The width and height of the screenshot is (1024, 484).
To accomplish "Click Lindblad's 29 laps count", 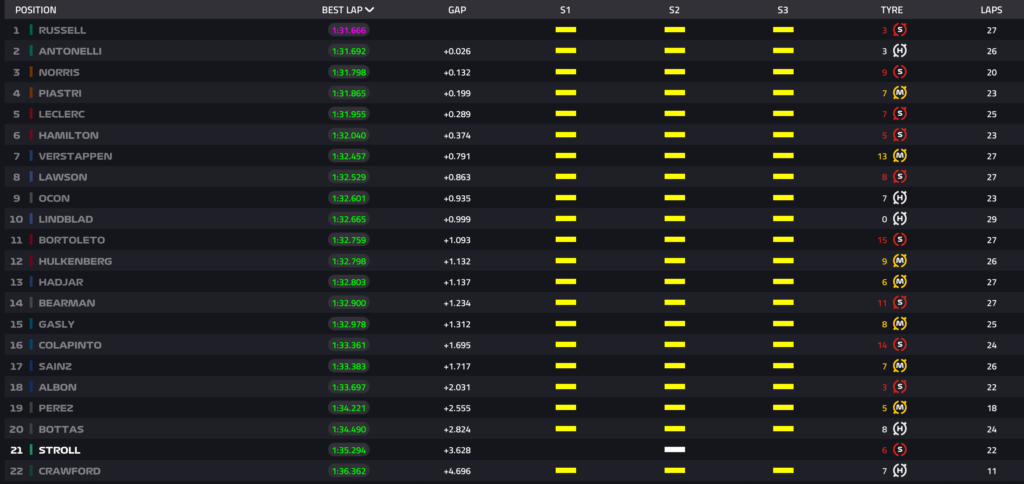I will [x=991, y=219].
